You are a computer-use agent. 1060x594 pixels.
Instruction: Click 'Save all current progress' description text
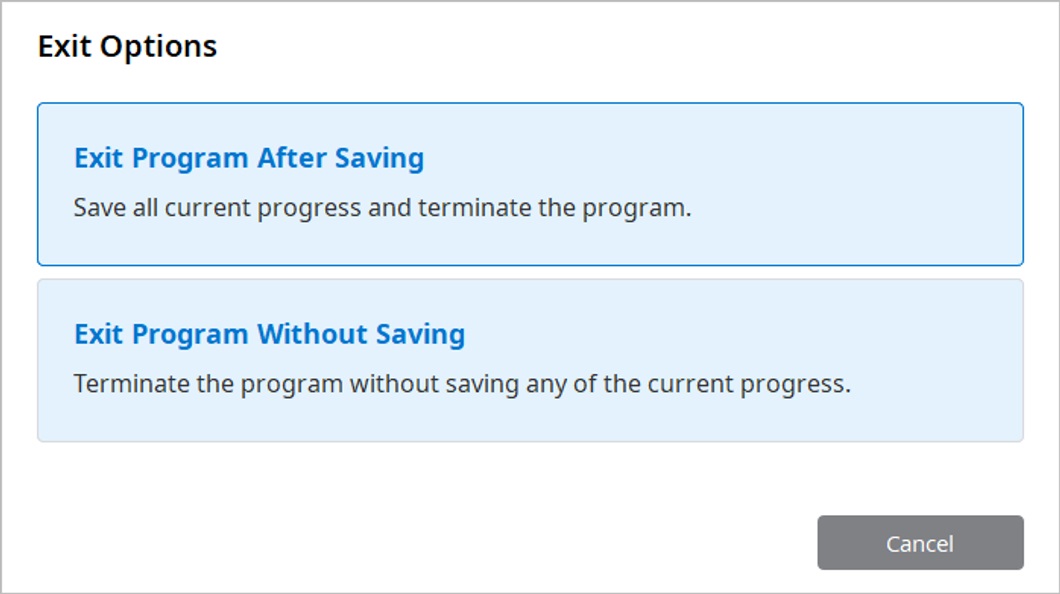pos(382,207)
